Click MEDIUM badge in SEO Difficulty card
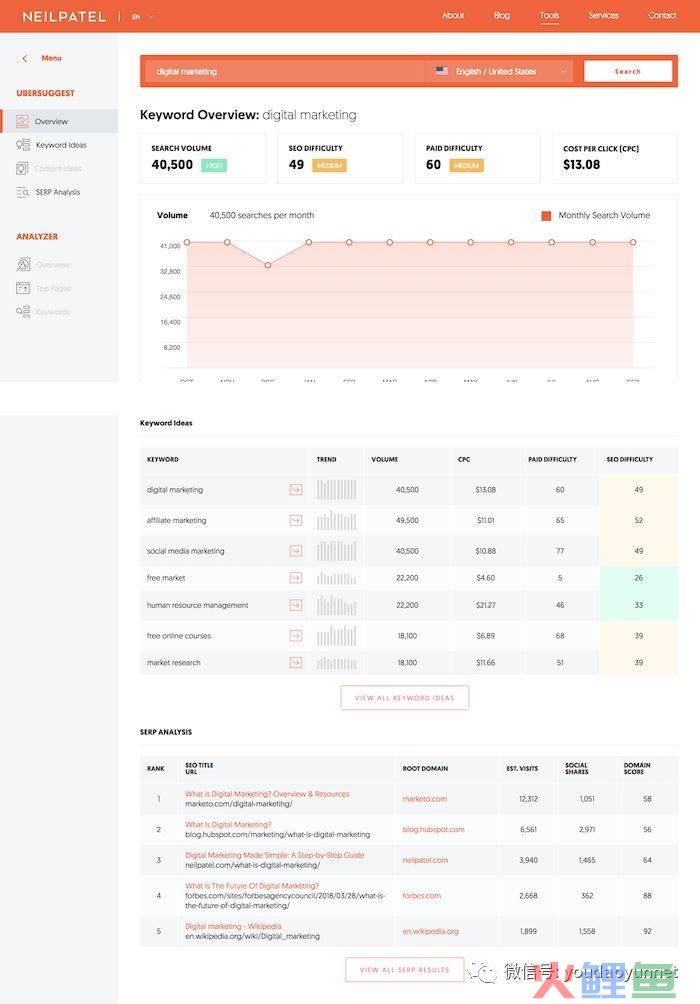This screenshot has width=700, height=1004. [x=329, y=165]
